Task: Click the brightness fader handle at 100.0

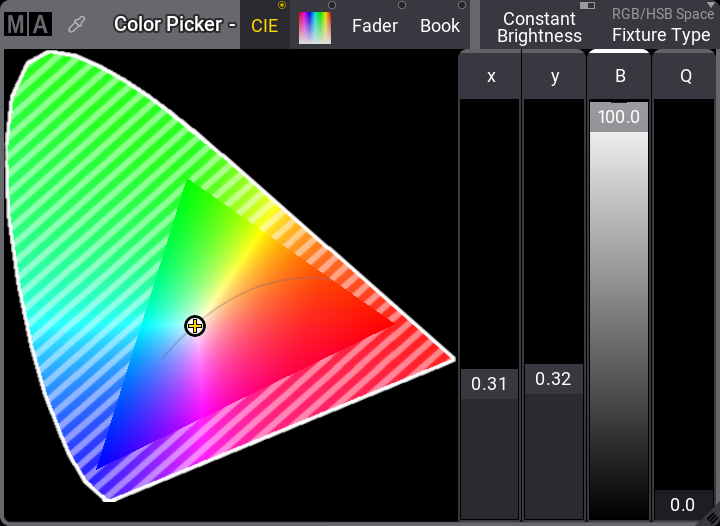Action: (x=620, y=117)
